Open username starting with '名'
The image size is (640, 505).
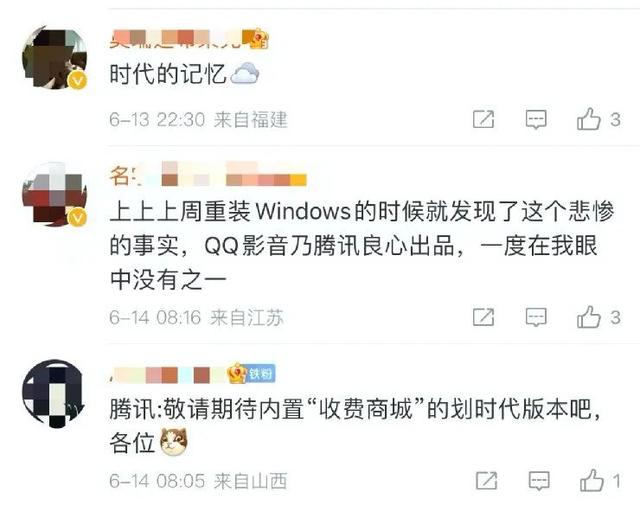tap(208, 176)
